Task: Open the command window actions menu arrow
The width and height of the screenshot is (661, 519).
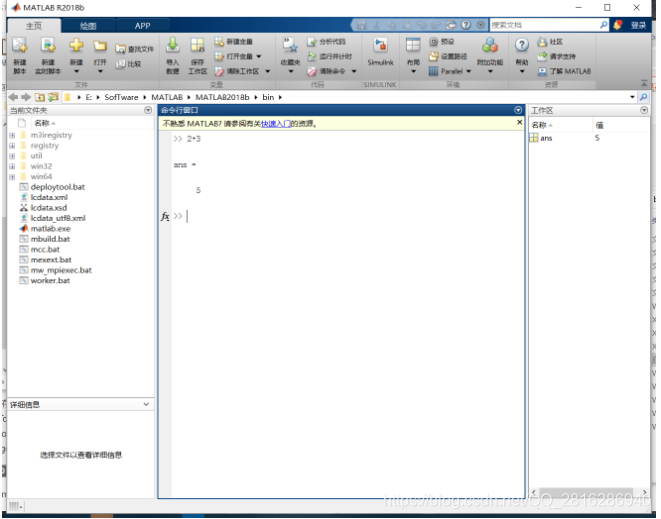Action: 518,110
